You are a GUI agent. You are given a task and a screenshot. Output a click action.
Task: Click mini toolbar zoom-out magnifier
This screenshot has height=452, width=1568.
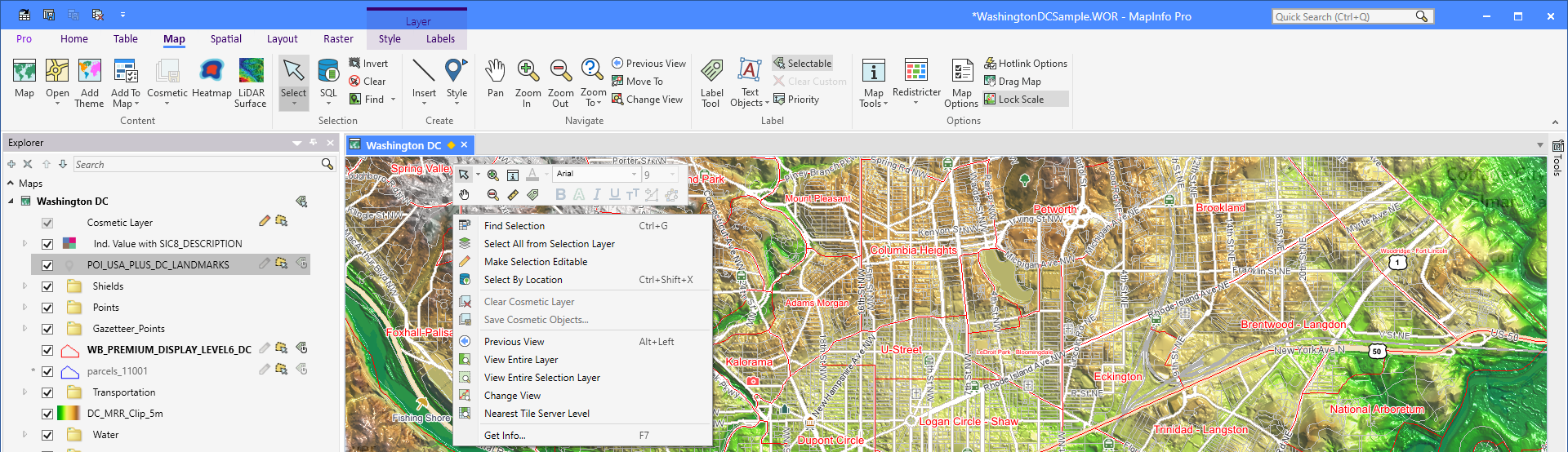coord(492,194)
